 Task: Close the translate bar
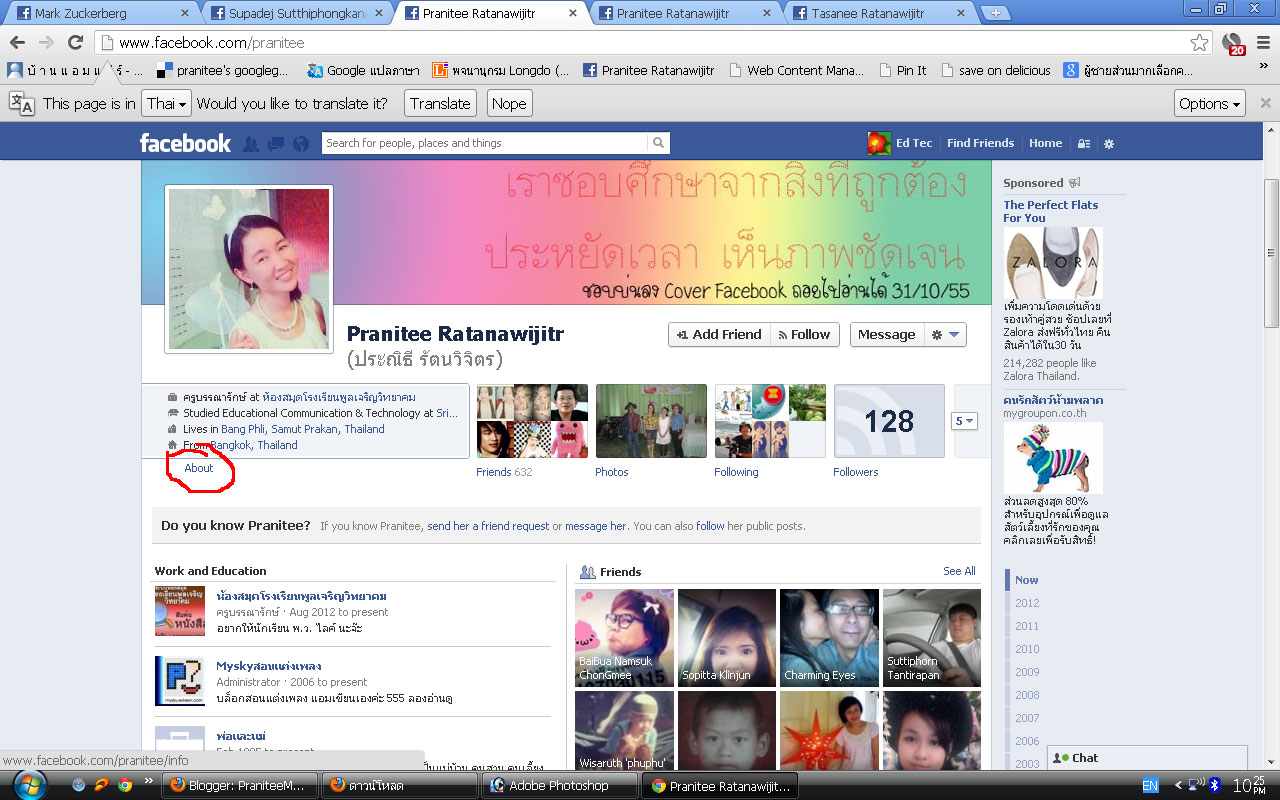point(1265,103)
